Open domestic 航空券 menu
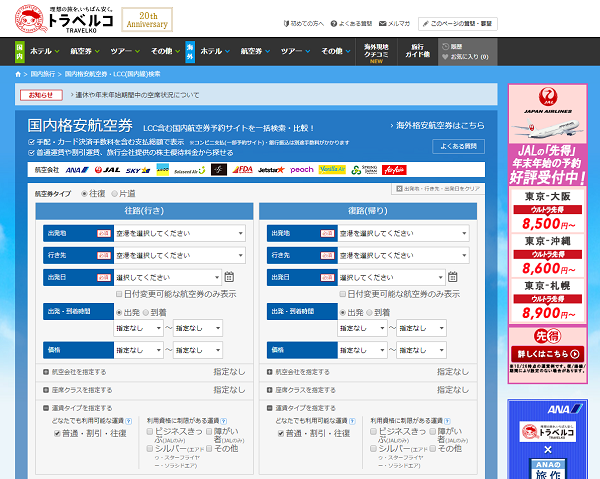This screenshot has height=479, width=600. click(85, 51)
